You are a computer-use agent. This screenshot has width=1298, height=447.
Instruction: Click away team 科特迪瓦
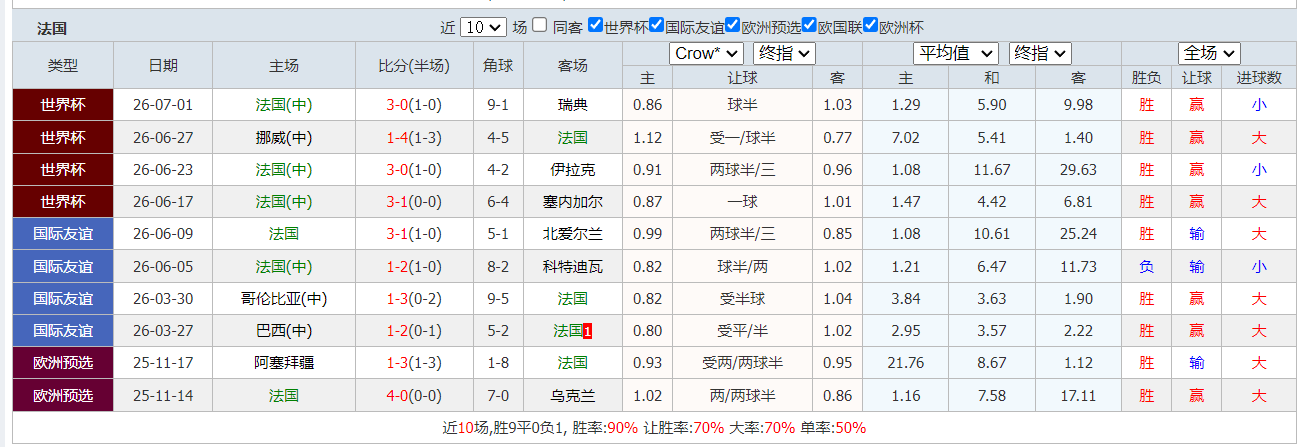[x=573, y=266]
